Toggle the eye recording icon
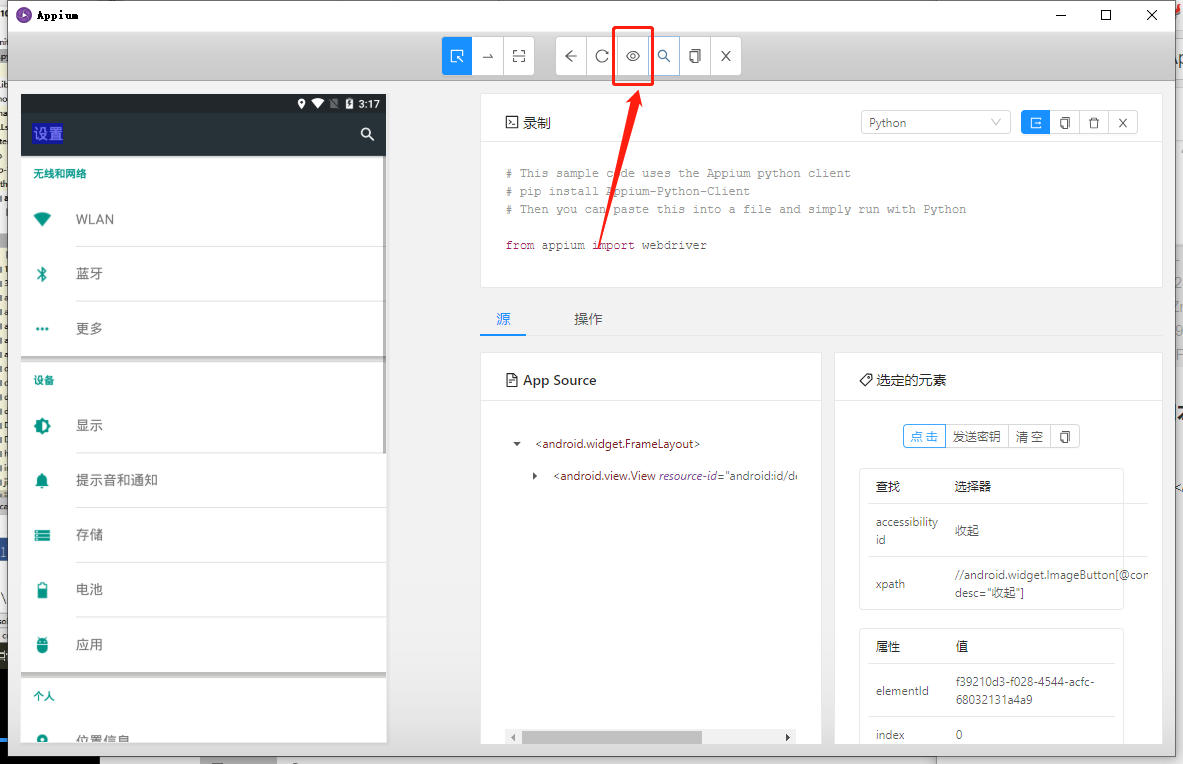The image size is (1183, 764). 633,56
